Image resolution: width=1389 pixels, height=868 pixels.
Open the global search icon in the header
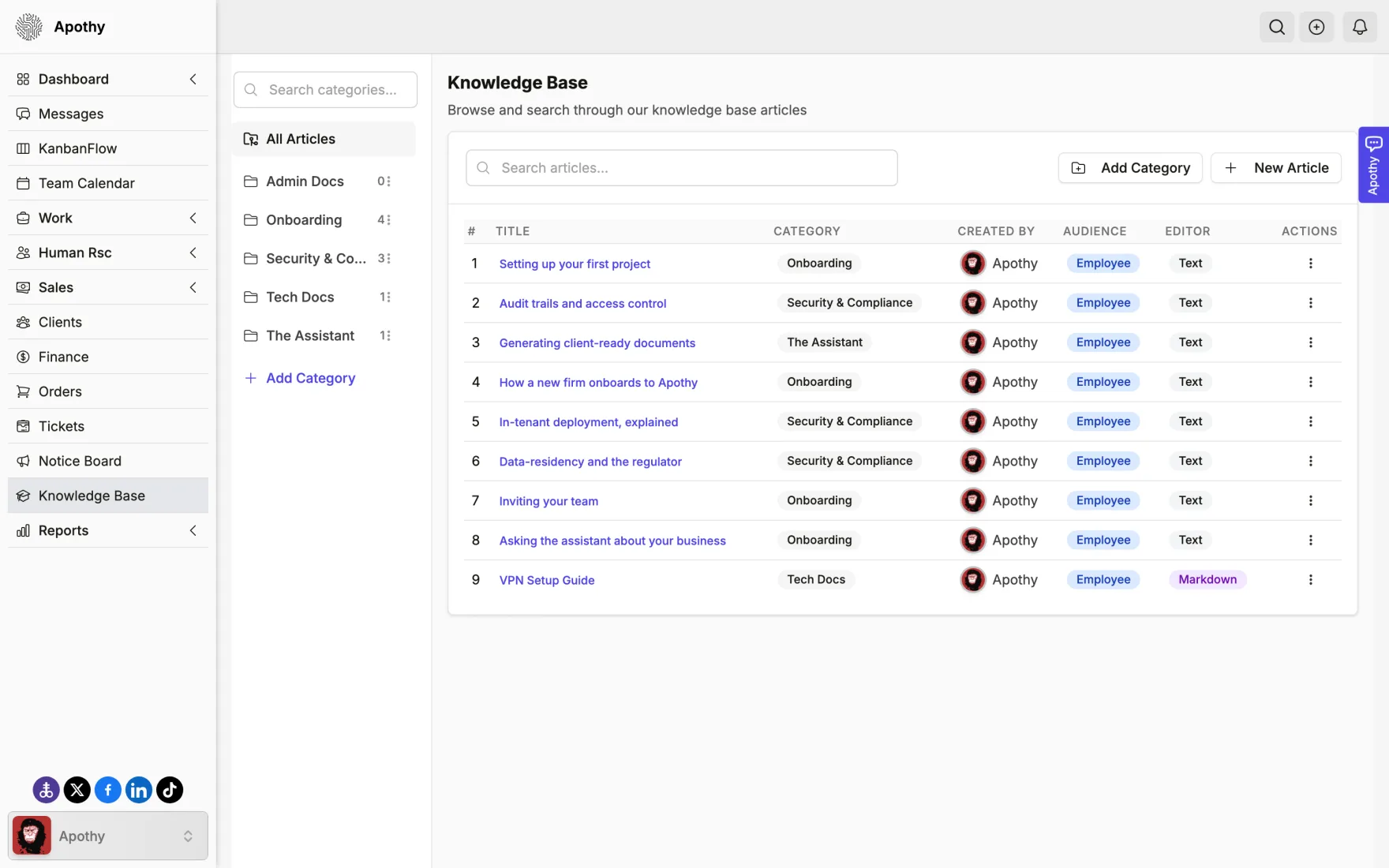click(1276, 27)
